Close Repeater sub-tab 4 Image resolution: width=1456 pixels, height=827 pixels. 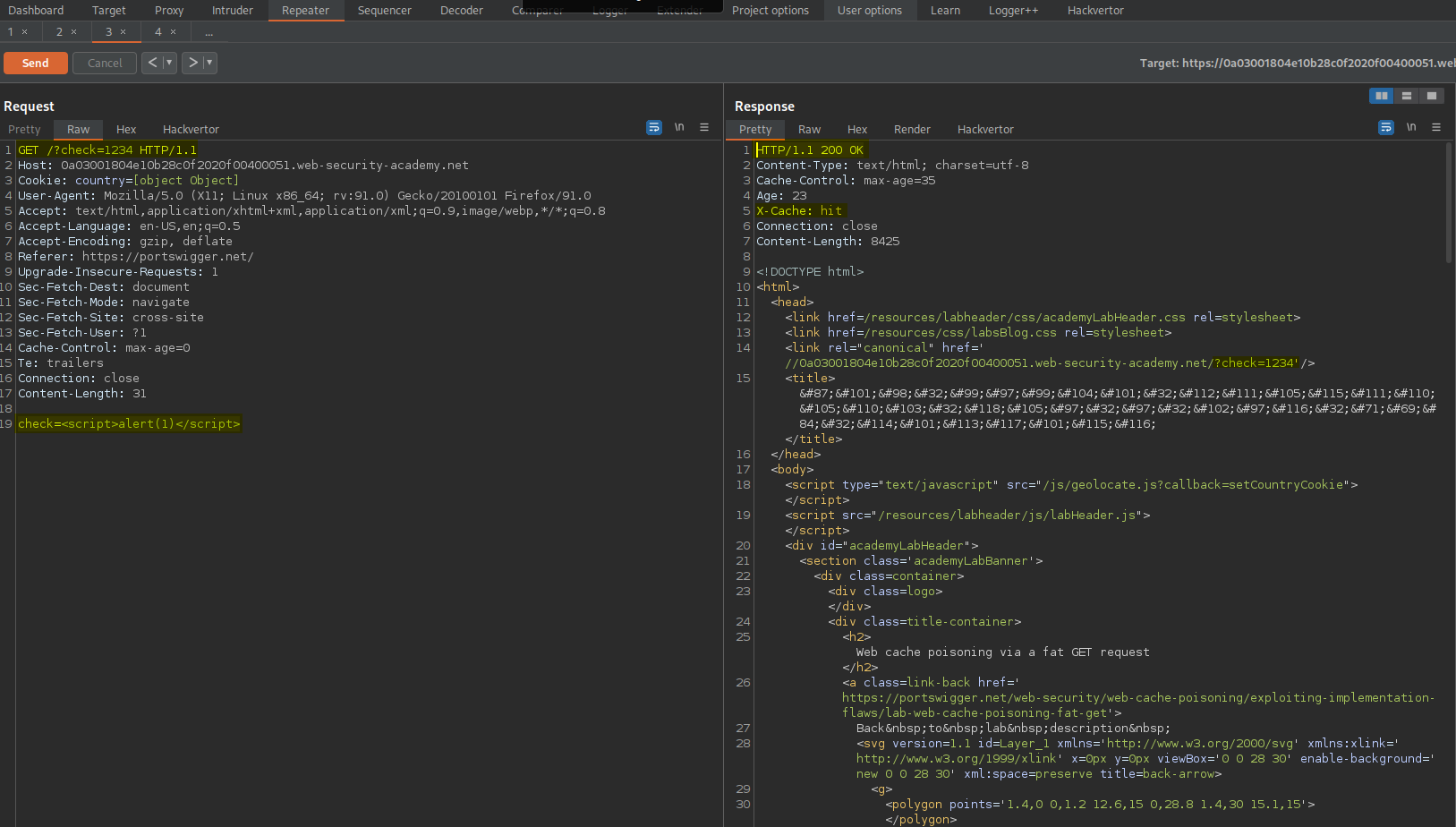coord(174,32)
